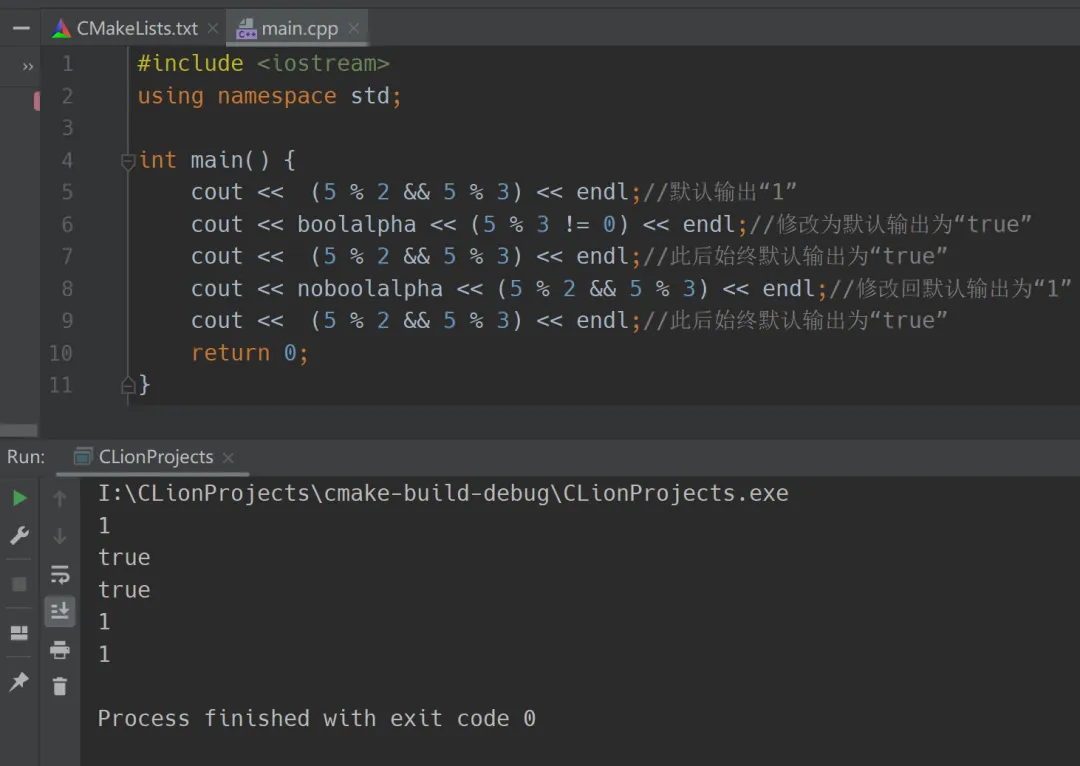Click the executable path in console output

click(443, 493)
